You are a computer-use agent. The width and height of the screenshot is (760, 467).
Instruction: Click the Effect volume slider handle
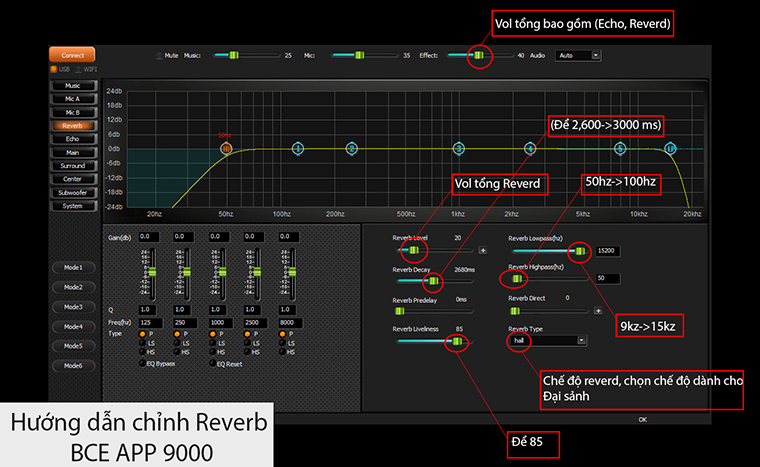click(478, 55)
